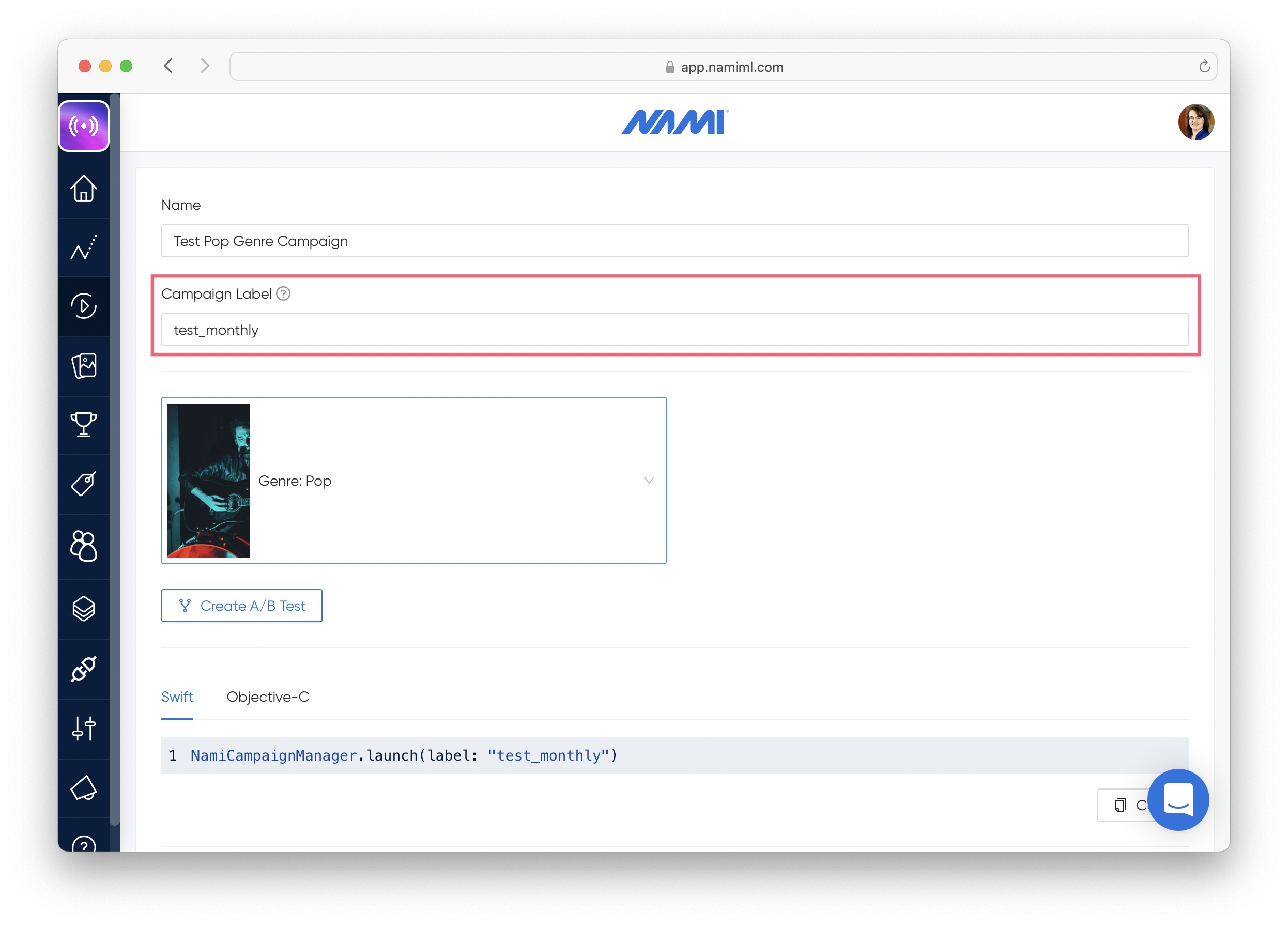Click the Campaign Label help question icon
1288x928 pixels.
[283, 293]
